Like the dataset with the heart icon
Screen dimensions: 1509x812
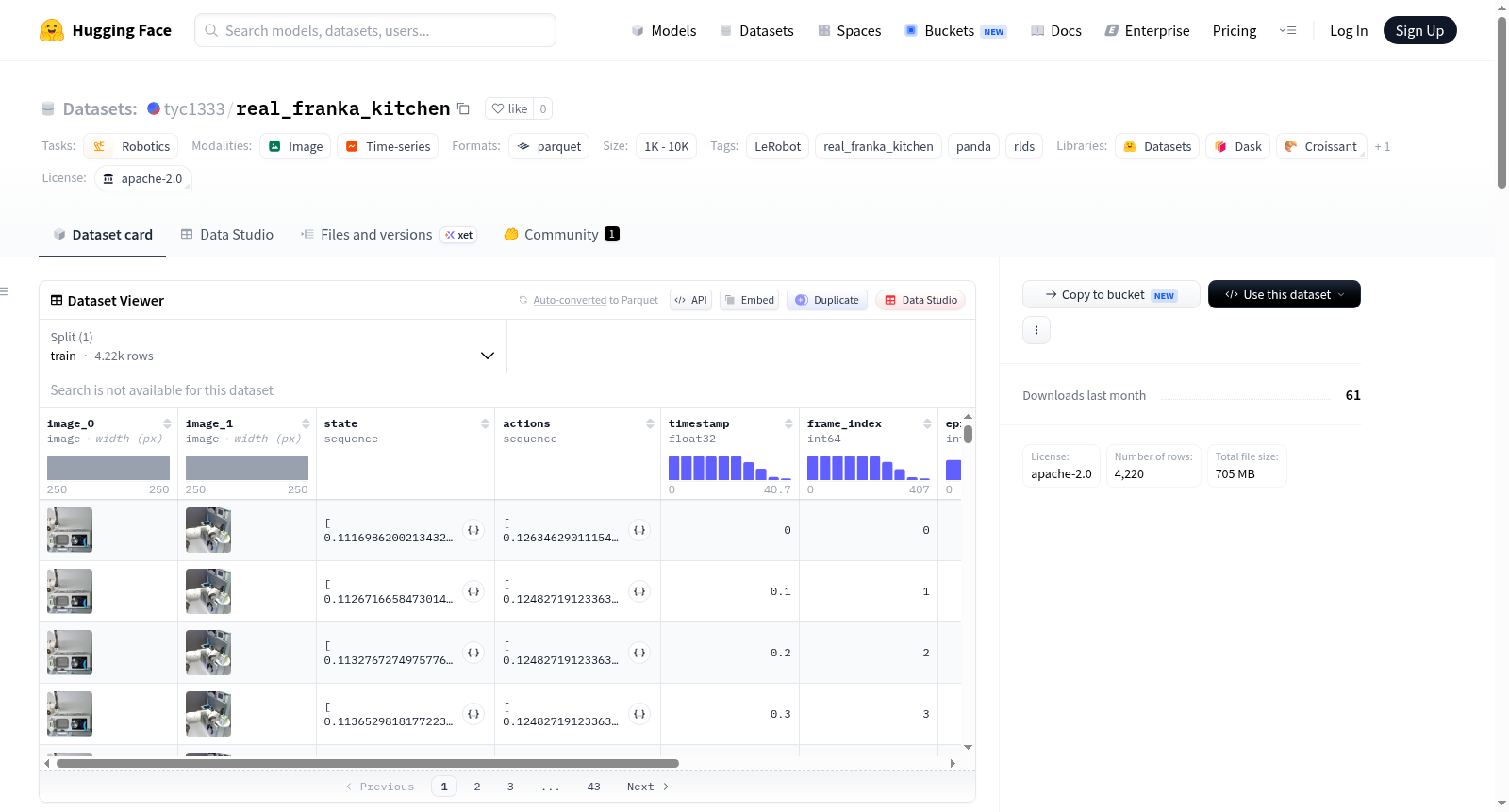tap(509, 108)
